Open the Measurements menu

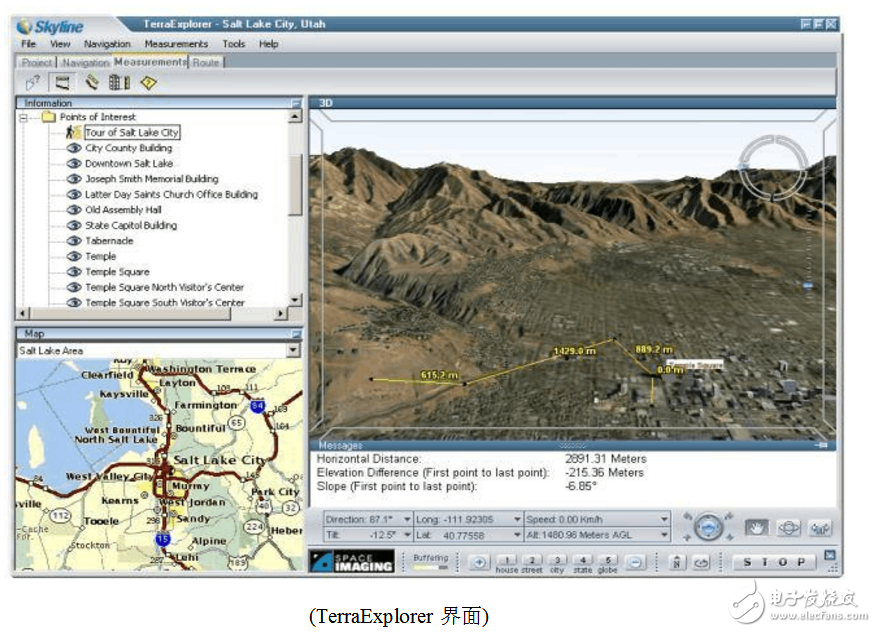click(176, 44)
